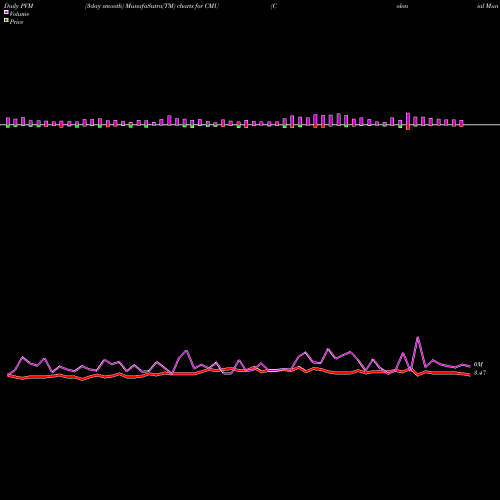Select the Price legend label
The image size is (500, 500).
[16, 22]
